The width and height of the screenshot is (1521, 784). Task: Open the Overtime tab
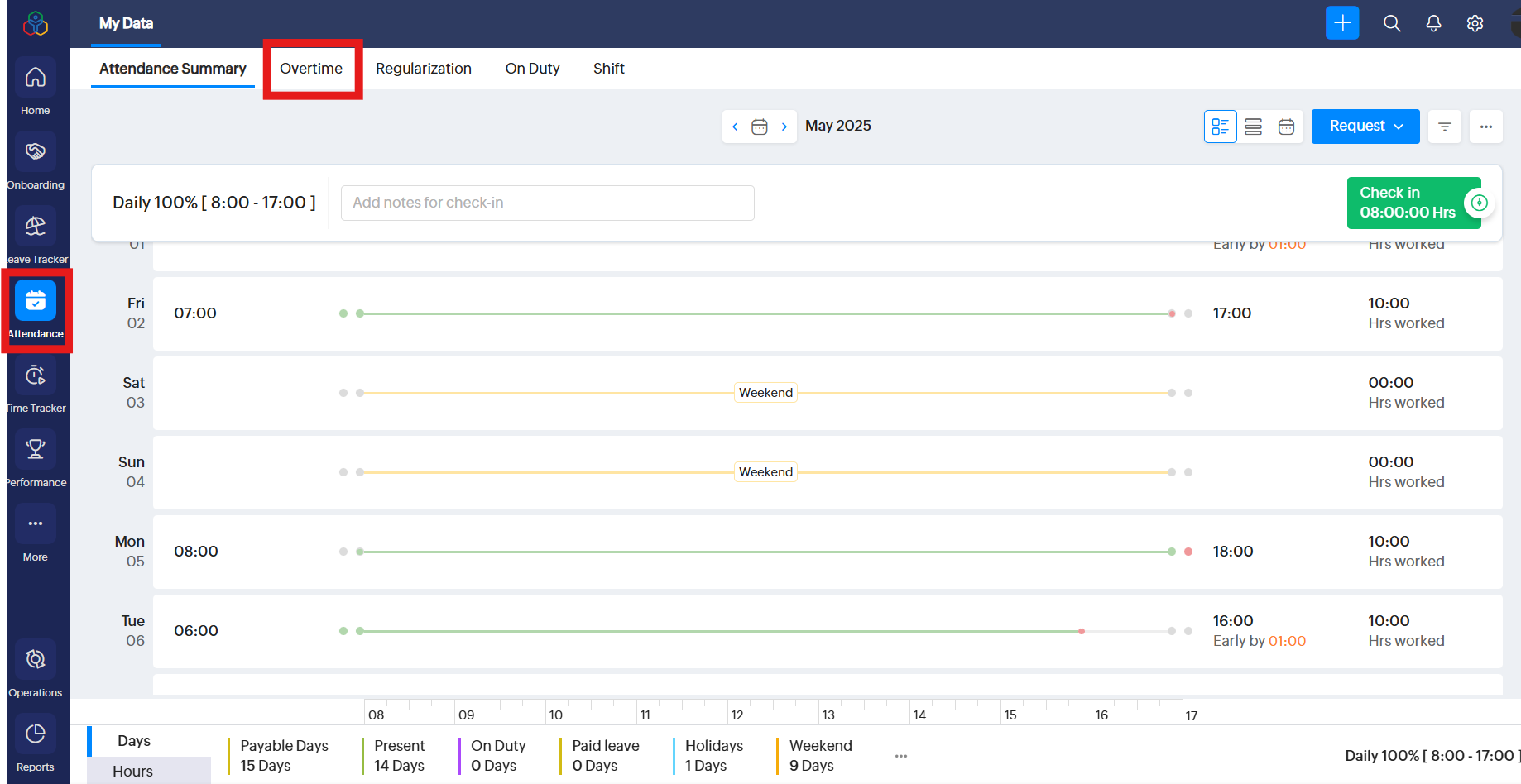(x=311, y=69)
